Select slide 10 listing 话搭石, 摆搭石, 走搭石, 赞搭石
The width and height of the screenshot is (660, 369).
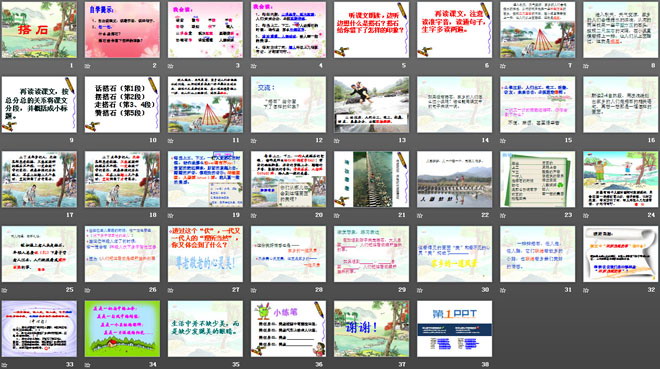[122, 105]
